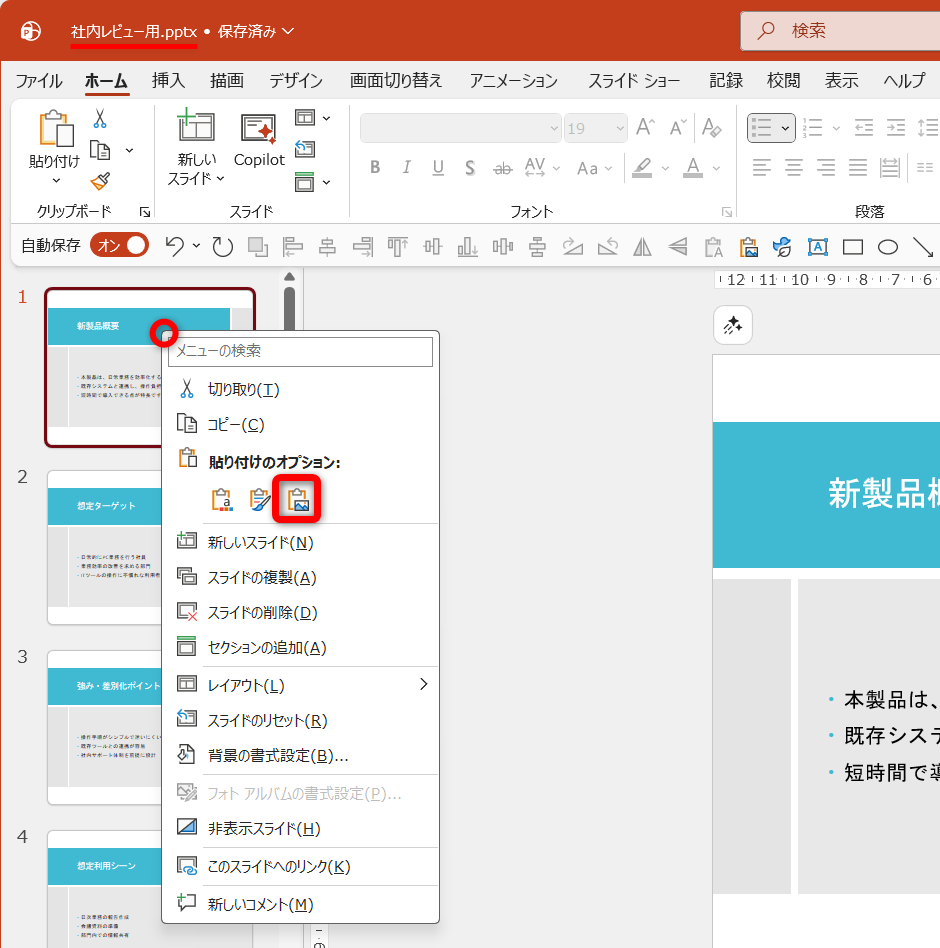Open the クリップボード dialog launcher

[x=144, y=212]
